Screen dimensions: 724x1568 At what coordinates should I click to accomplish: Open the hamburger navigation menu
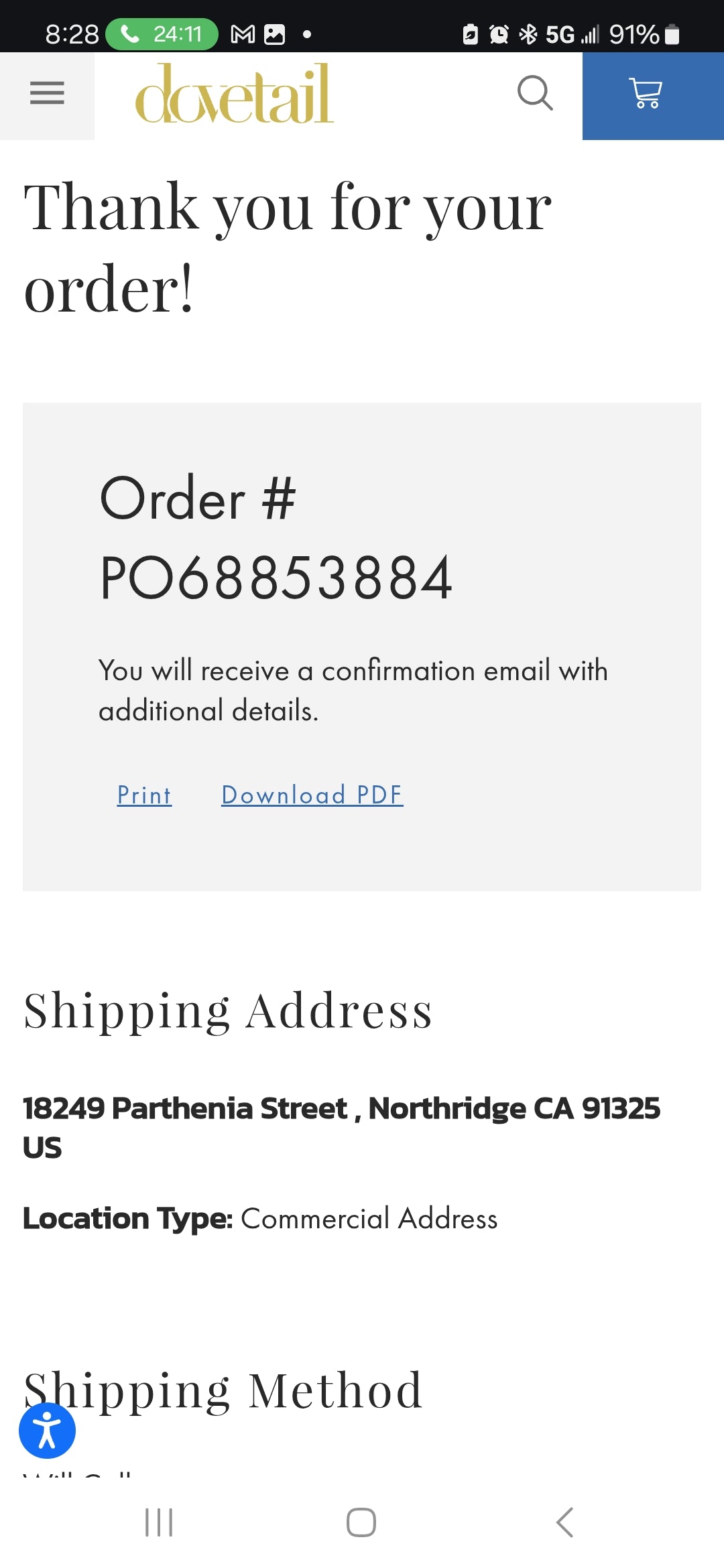(47, 93)
